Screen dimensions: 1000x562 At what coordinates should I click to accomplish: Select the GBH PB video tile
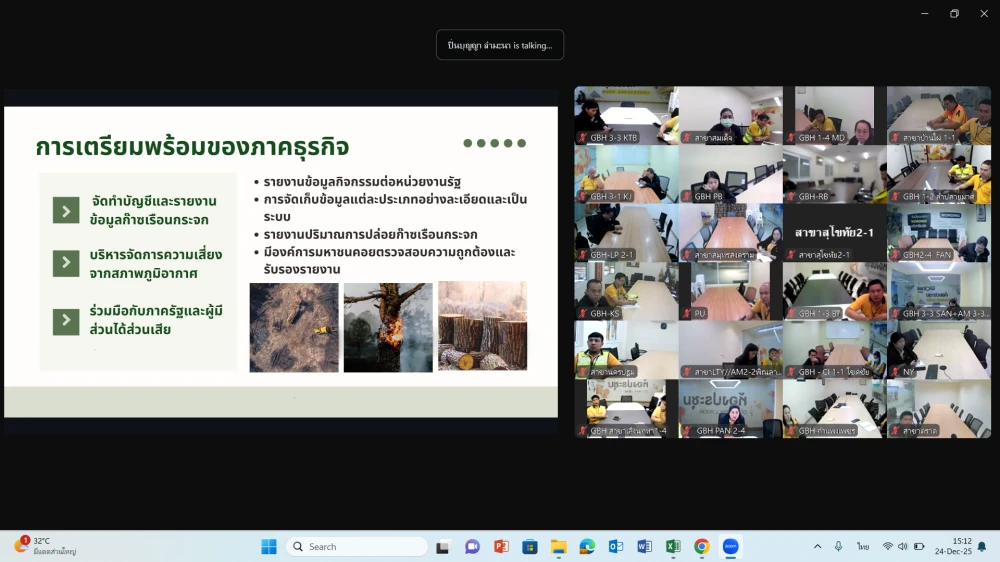click(731, 174)
